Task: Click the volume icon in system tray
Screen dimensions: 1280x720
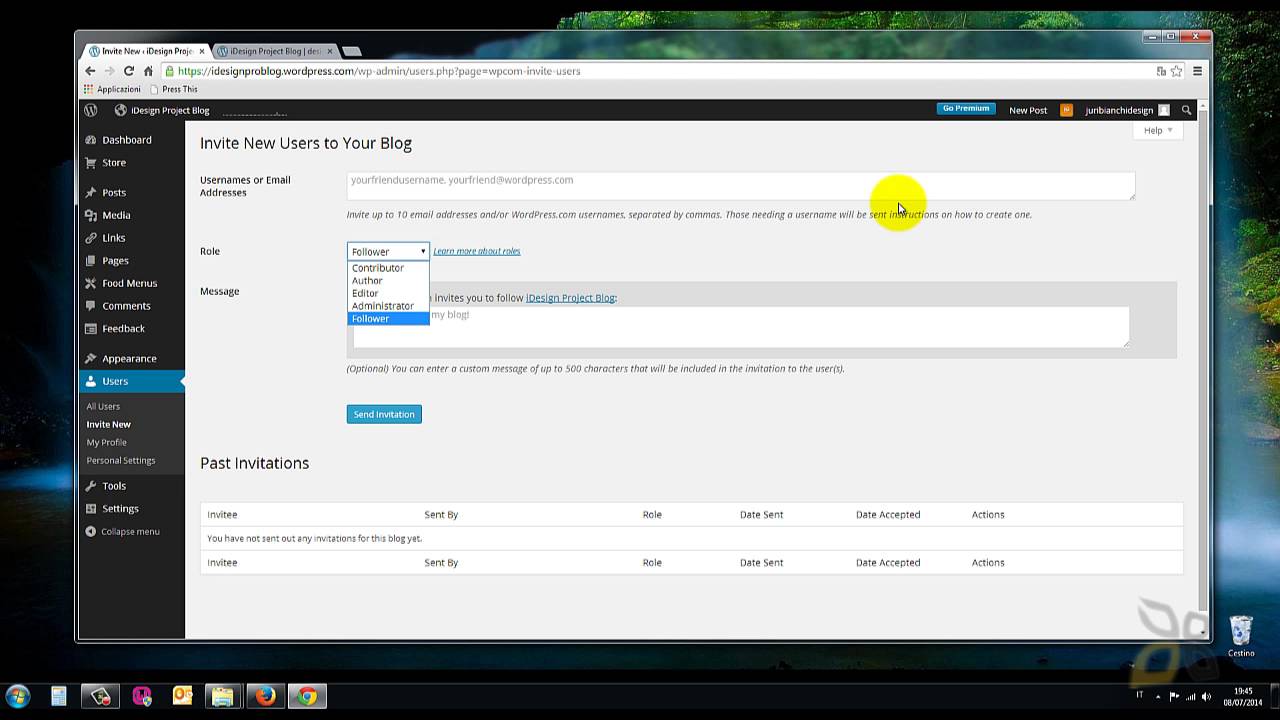Action: pyautogui.click(x=1207, y=696)
